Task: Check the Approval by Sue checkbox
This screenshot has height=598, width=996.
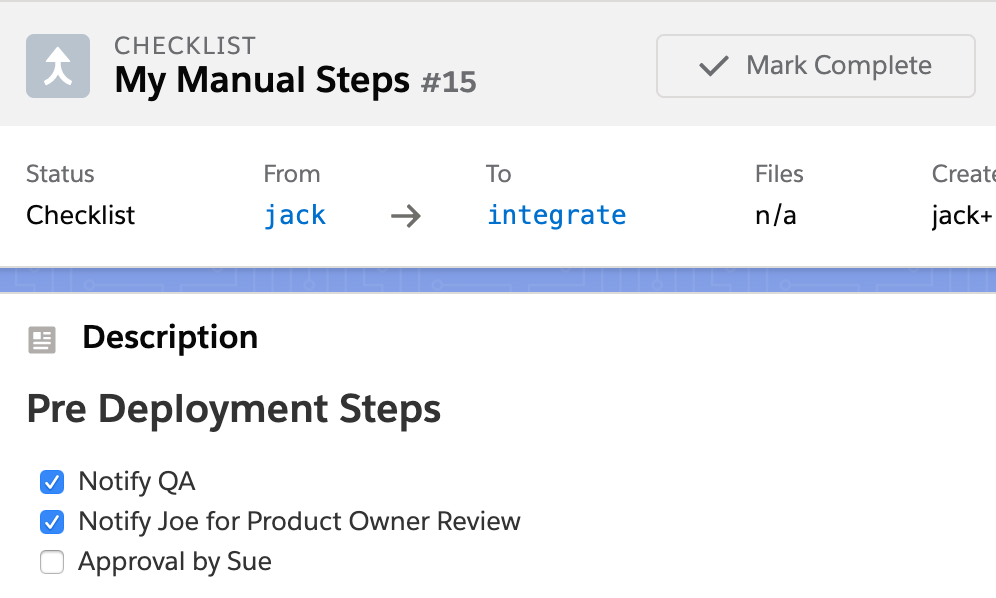Action: (51, 562)
